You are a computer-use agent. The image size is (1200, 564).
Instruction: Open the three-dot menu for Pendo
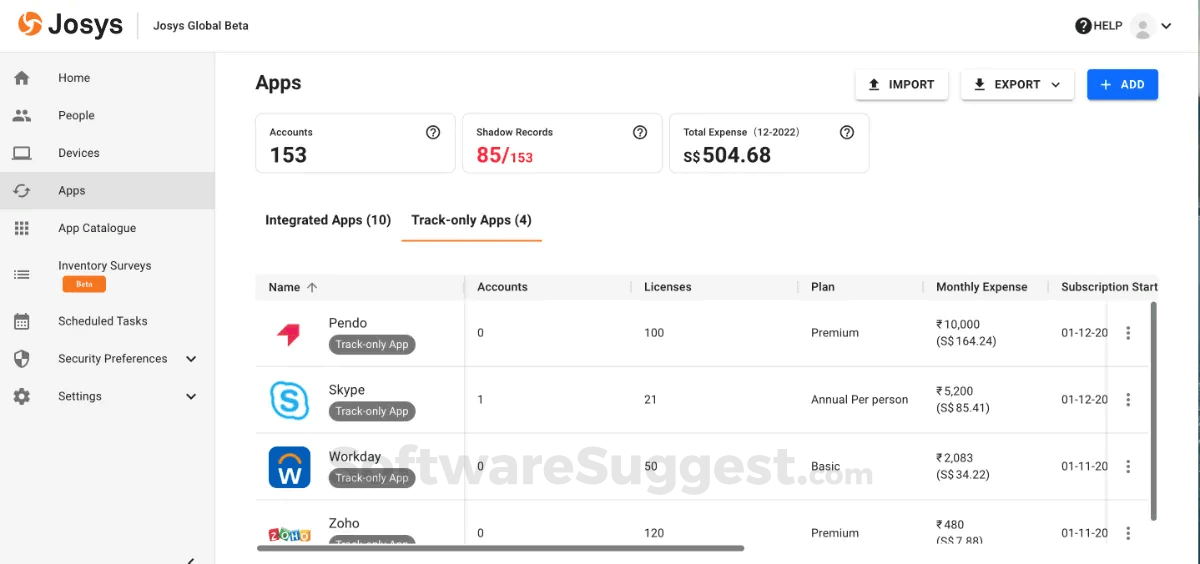tap(1128, 333)
